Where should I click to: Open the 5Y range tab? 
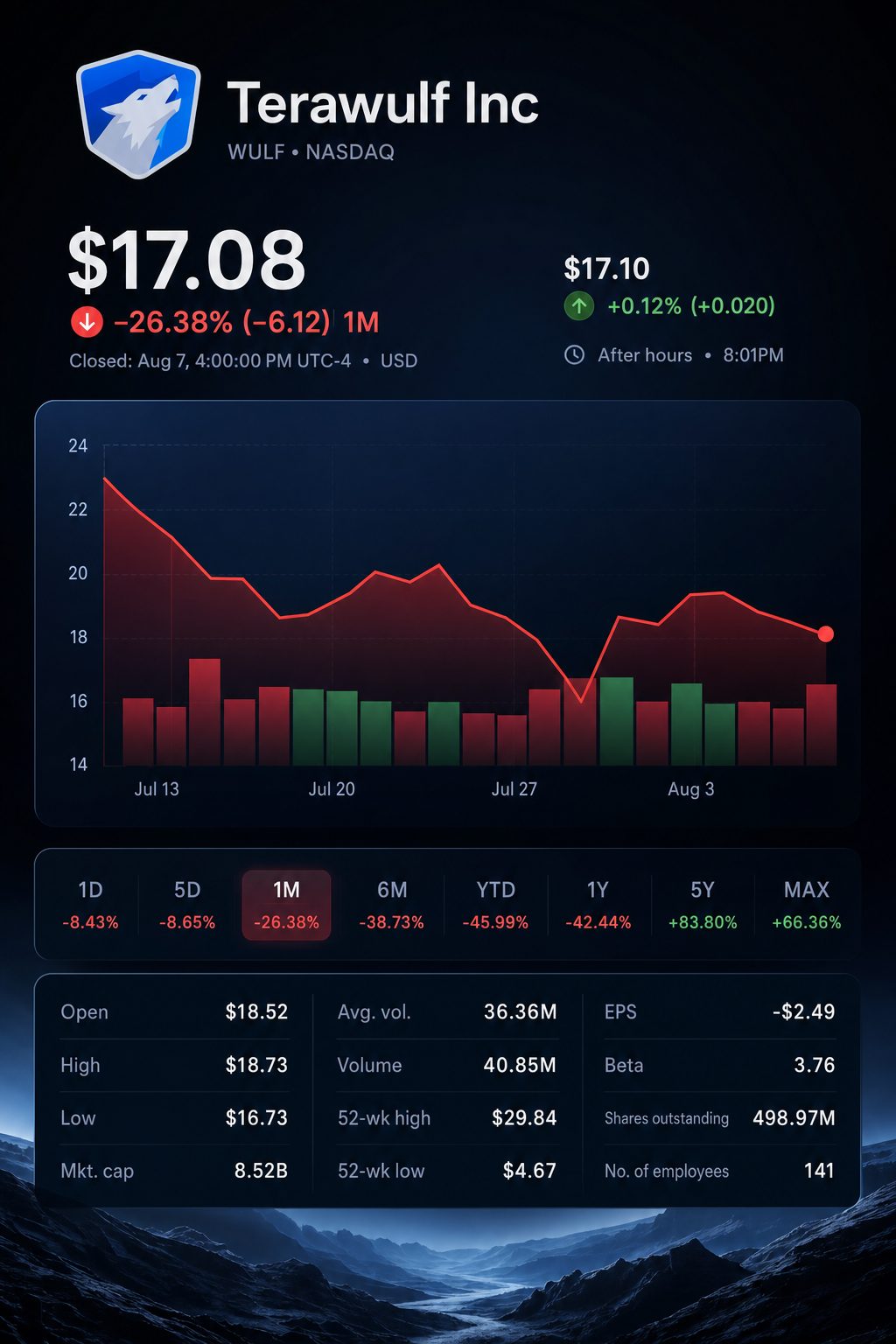pyautogui.click(x=703, y=905)
